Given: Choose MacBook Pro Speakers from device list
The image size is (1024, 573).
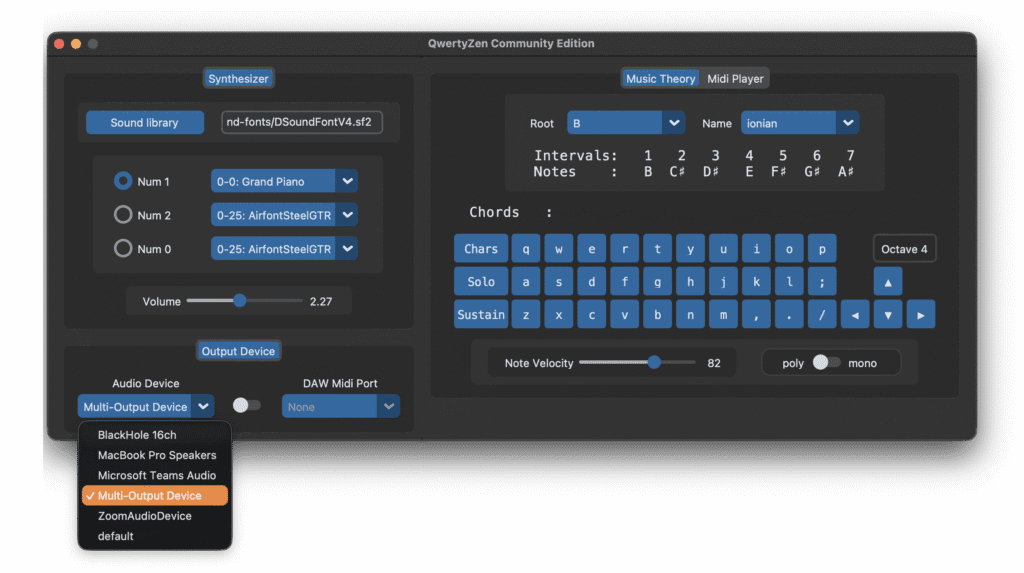Looking at the screenshot, I should (x=157, y=455).
